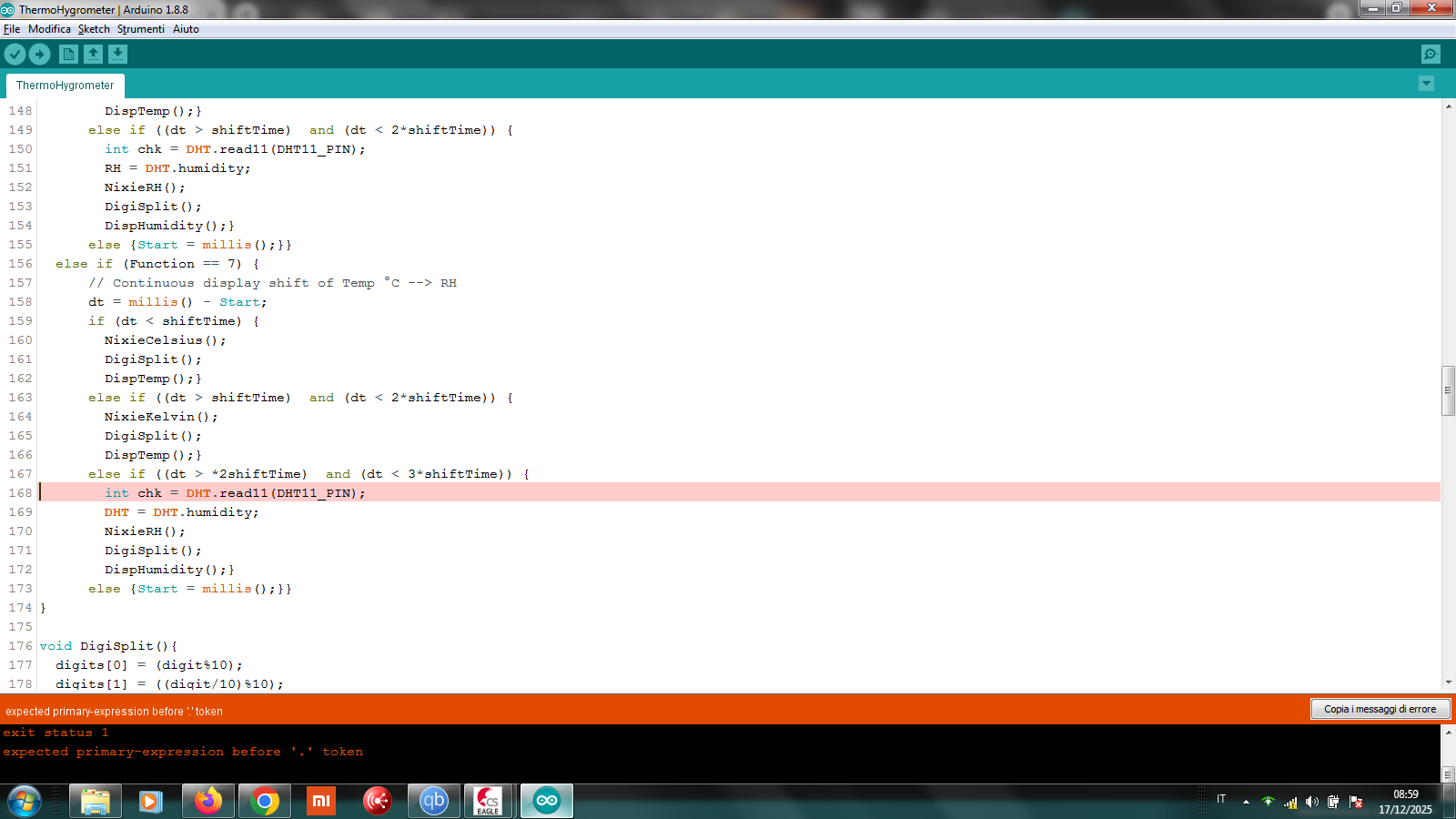Click the Windows Start button
Screen dimensions: 1456x819
tap(25, 801)
